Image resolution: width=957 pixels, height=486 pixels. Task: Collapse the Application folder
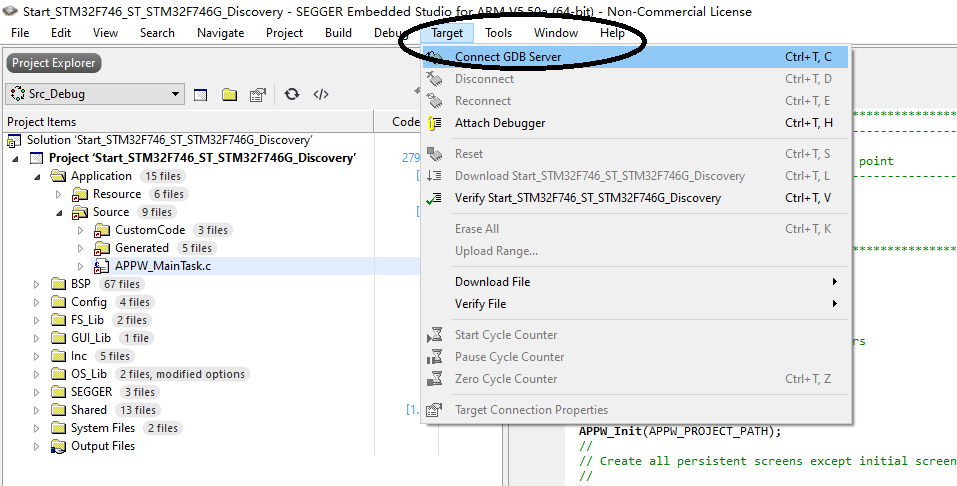(x=37, y=176)
